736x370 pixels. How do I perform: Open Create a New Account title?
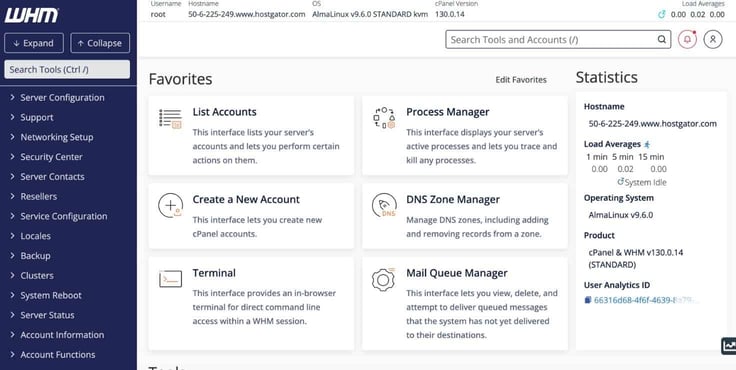(246, 199)
